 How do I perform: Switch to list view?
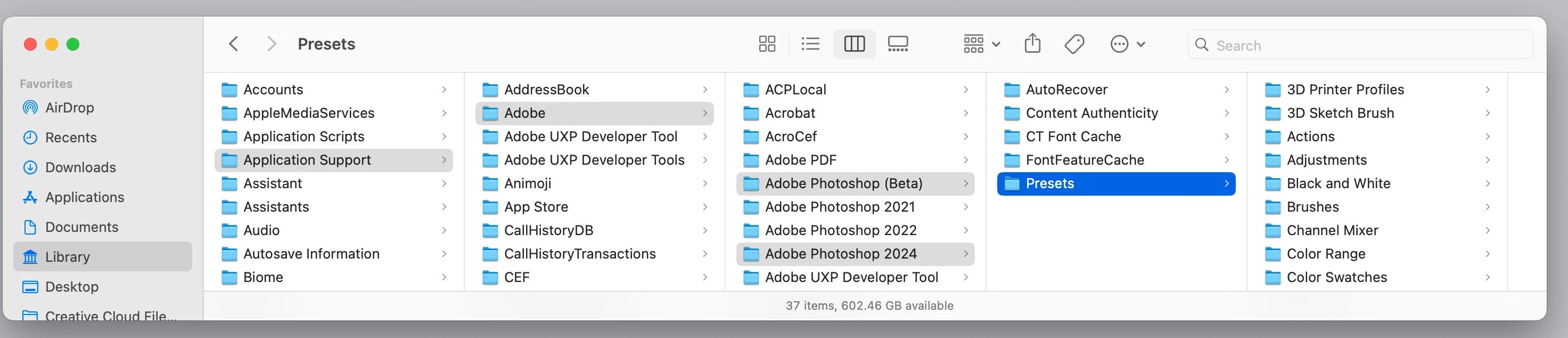[x=810, y=44]
